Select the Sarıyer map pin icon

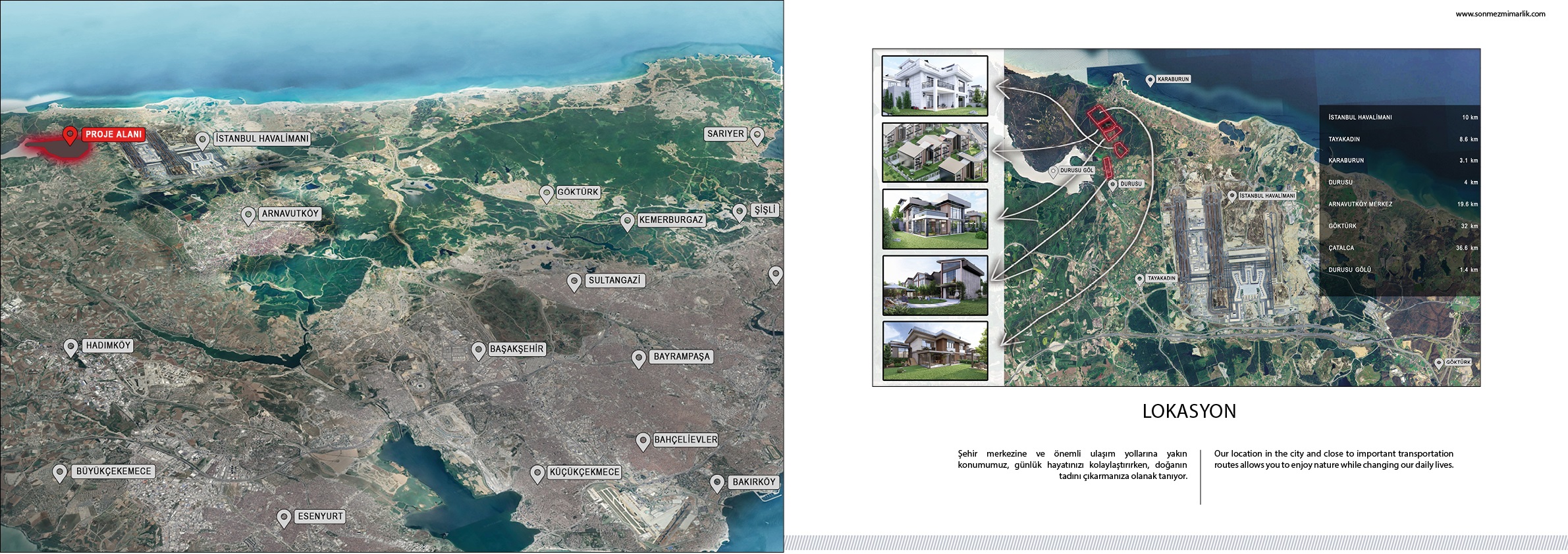tap(757, 136)
